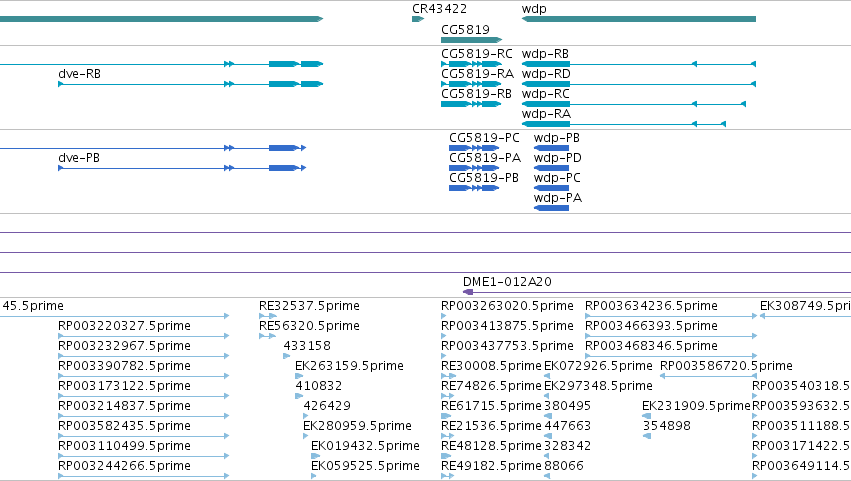Click RP003466393.5prime label

(x=651, y=326)
